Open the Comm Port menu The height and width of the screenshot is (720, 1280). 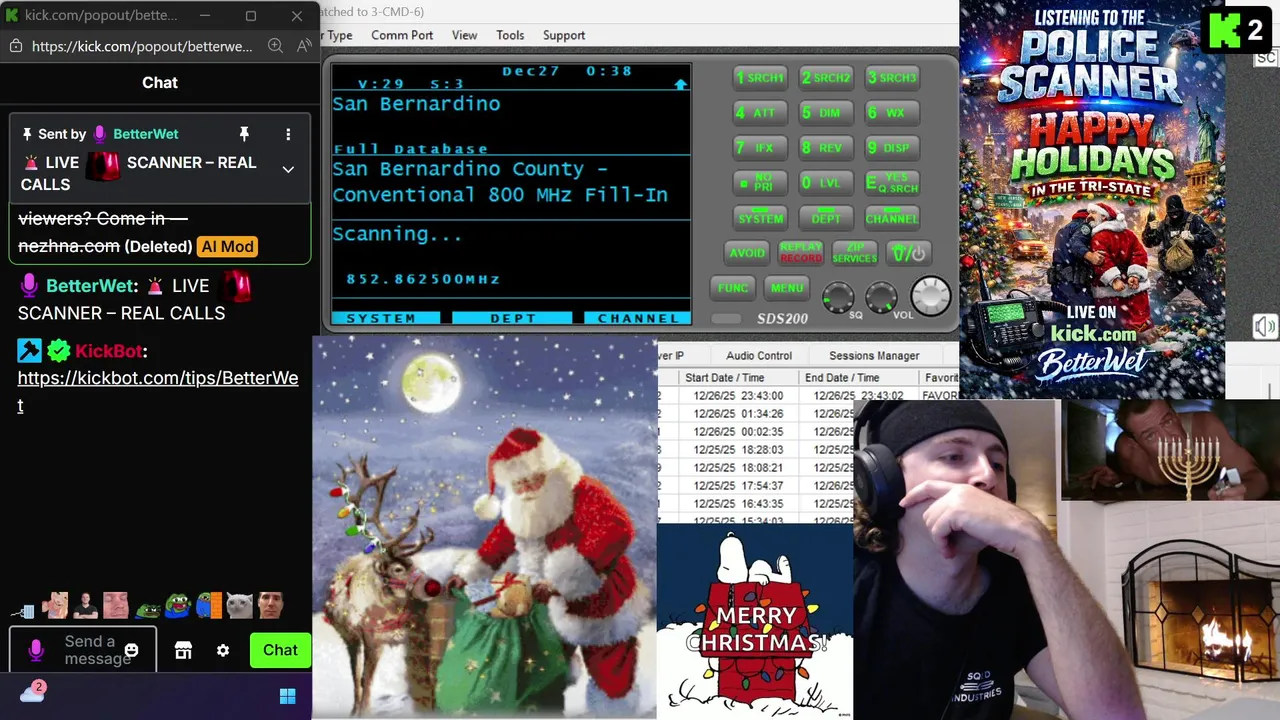pyautogui.click(x=402, y=35)
